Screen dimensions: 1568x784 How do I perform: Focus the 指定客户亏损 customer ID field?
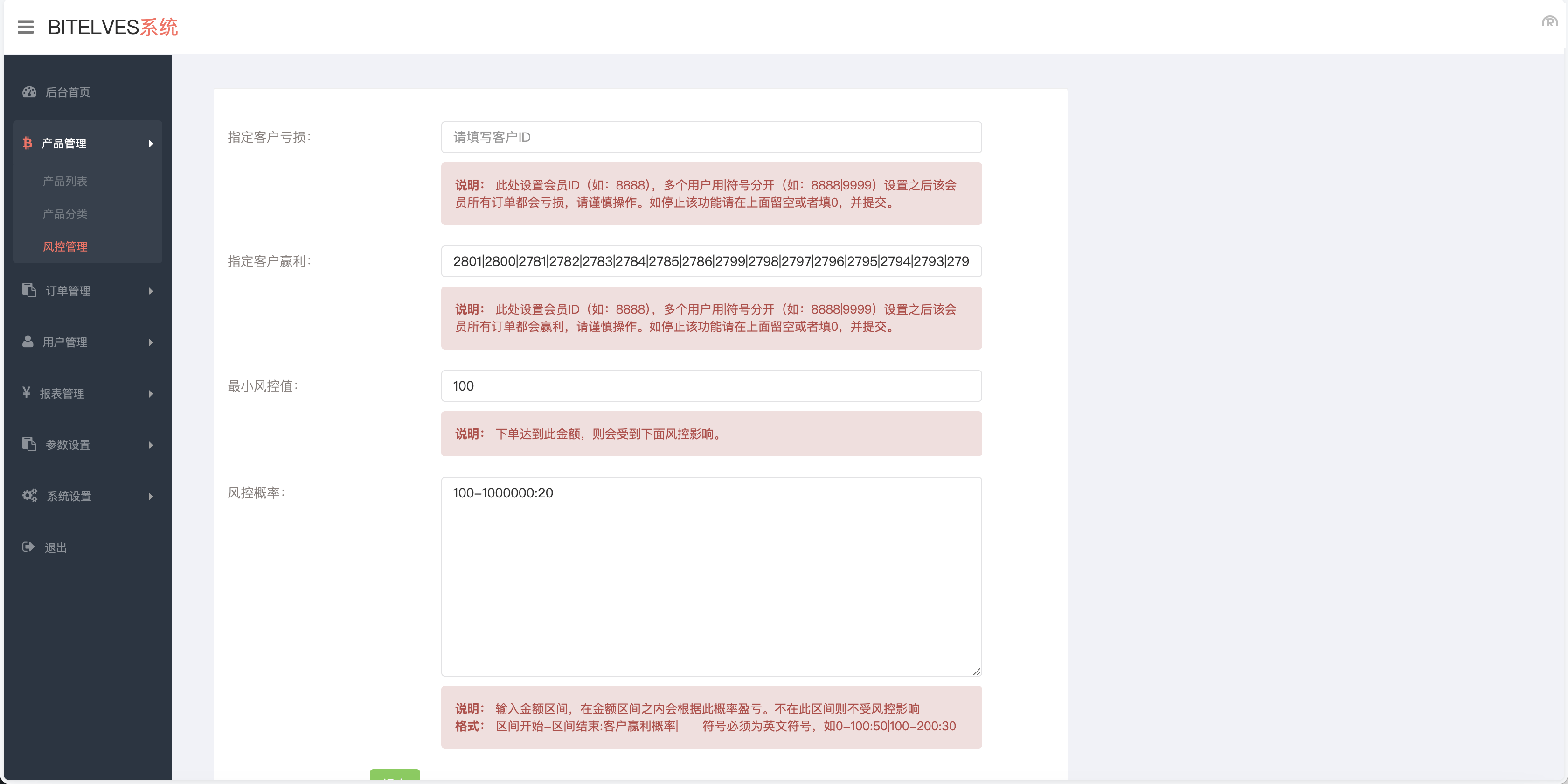(x=711, y=137)
